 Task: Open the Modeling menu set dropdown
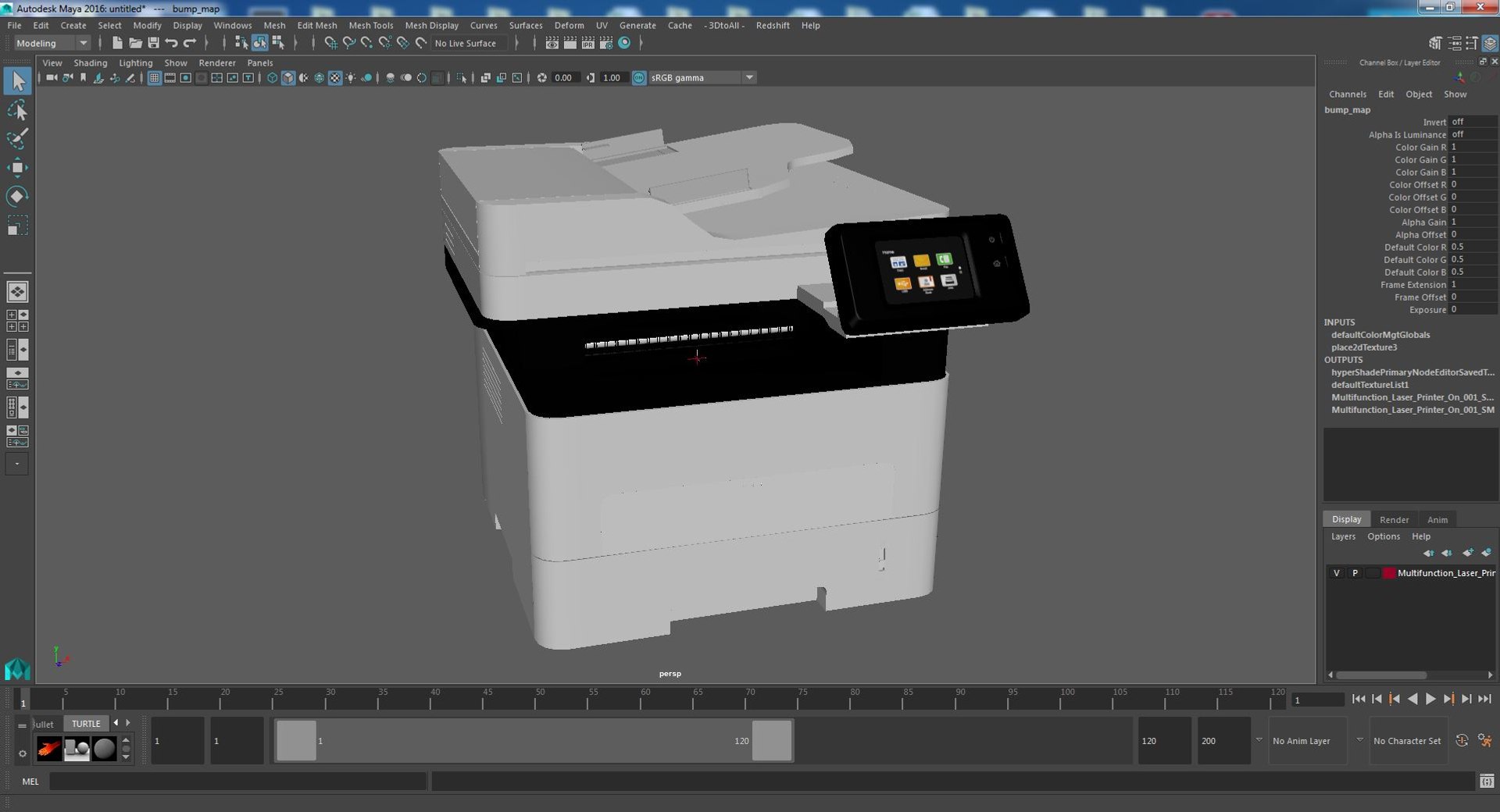52,43
